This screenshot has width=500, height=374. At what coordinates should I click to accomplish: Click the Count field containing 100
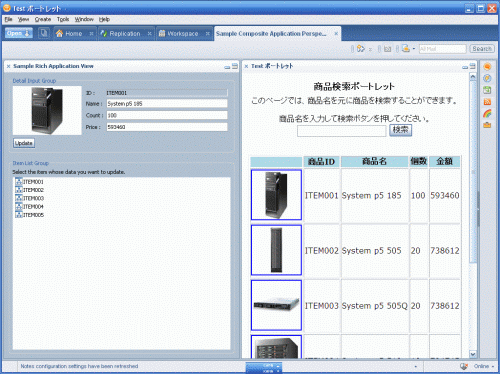click(x=167, y=115)
